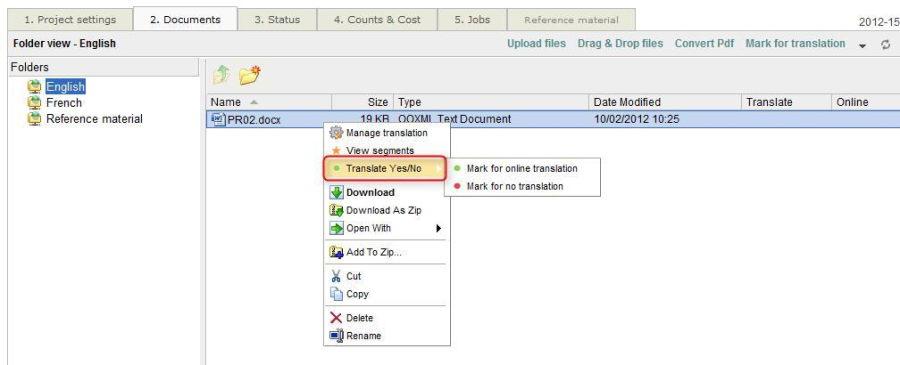
Task: Select the French folder in tree
Action: point(64,103)
